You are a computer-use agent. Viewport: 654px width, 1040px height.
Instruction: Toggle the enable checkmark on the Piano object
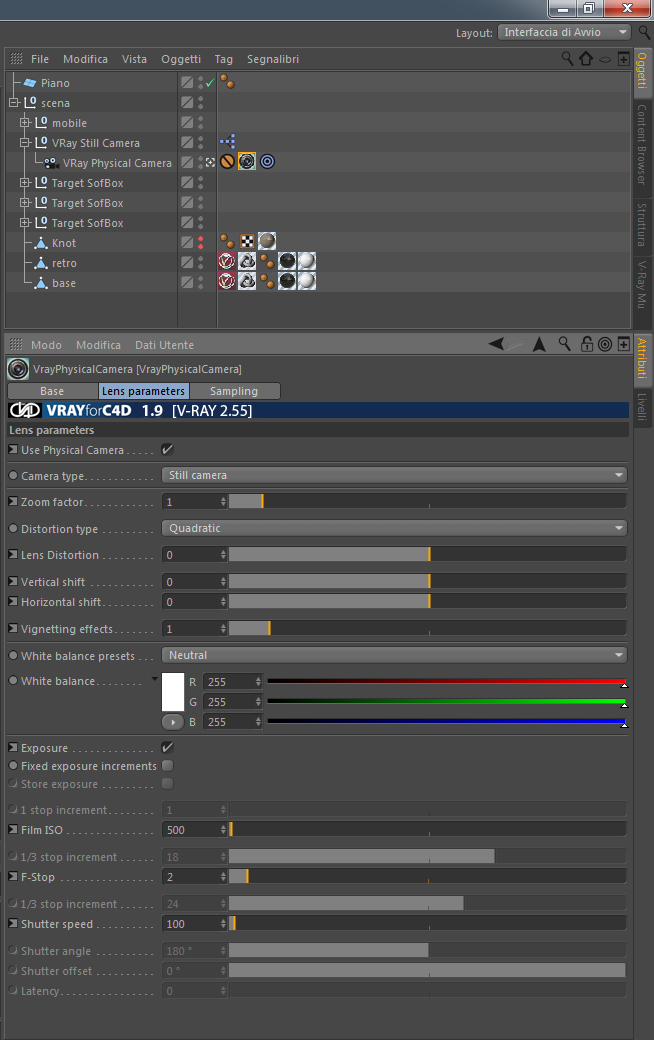tap(210, 83)
